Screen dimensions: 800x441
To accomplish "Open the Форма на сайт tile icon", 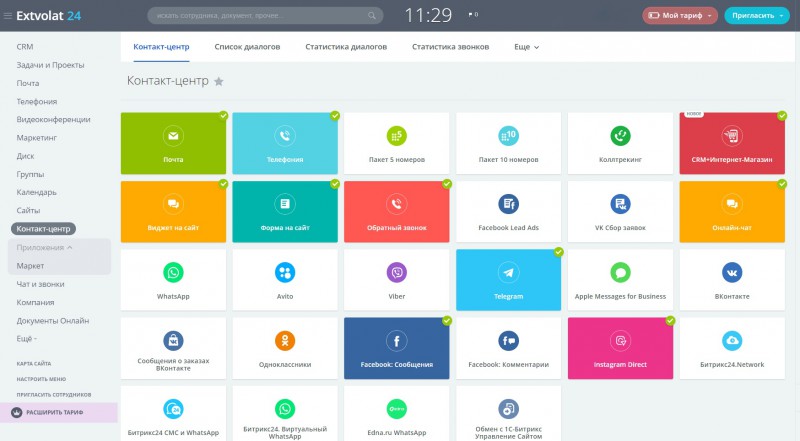I will click(x=285, y=204).
